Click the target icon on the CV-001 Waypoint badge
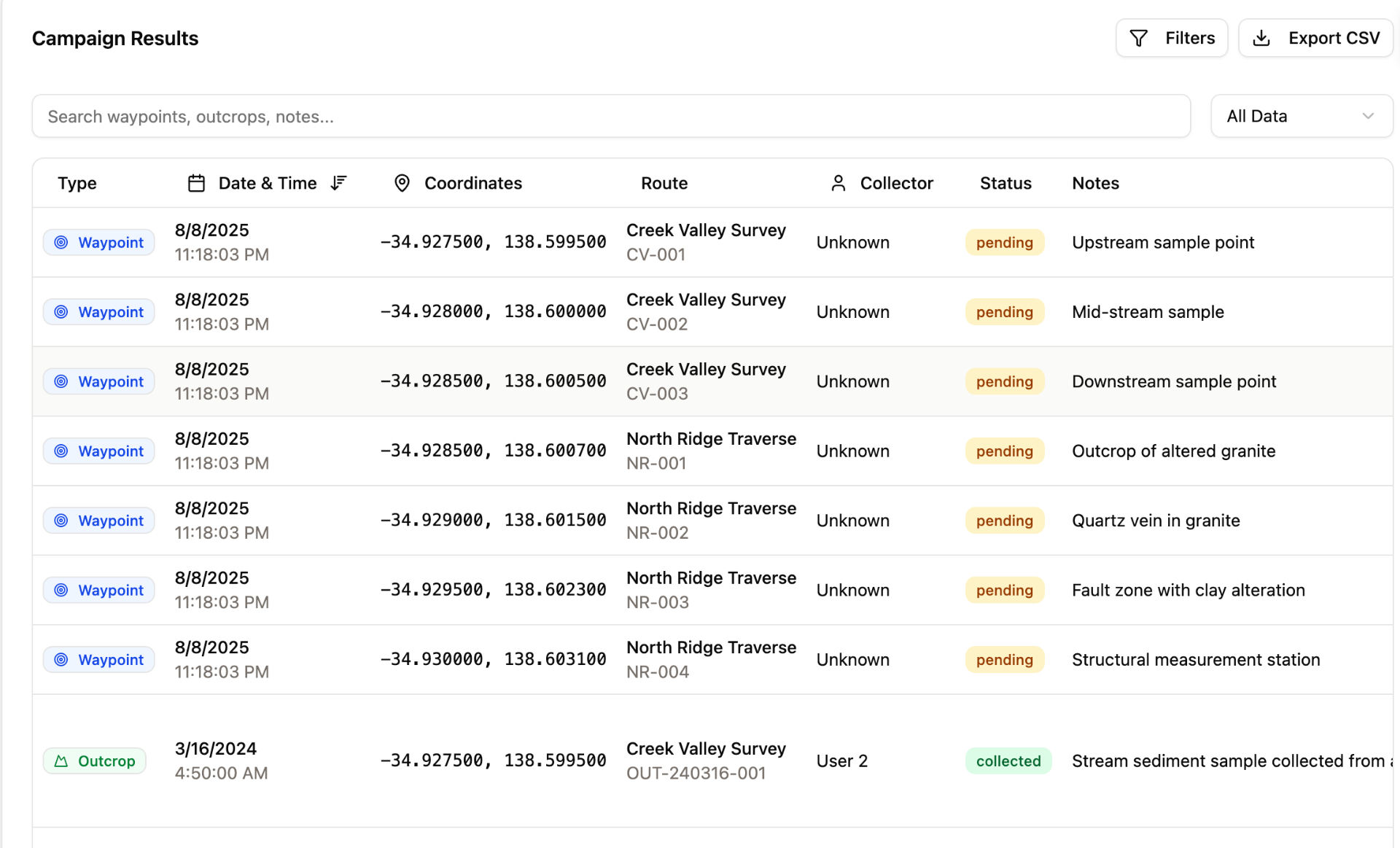 tap(61, 243)
